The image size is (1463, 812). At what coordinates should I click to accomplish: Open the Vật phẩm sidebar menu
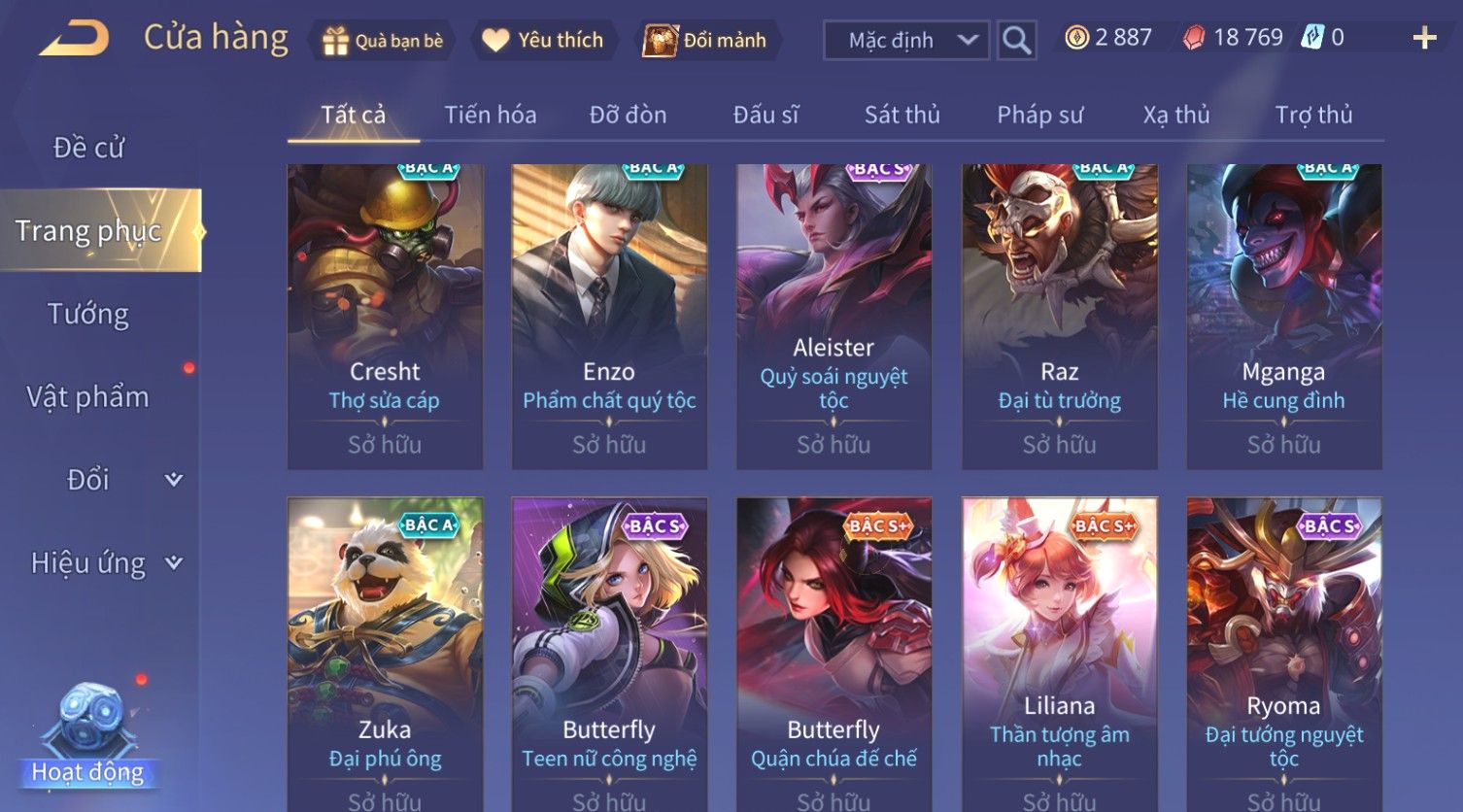click(88, 396)
